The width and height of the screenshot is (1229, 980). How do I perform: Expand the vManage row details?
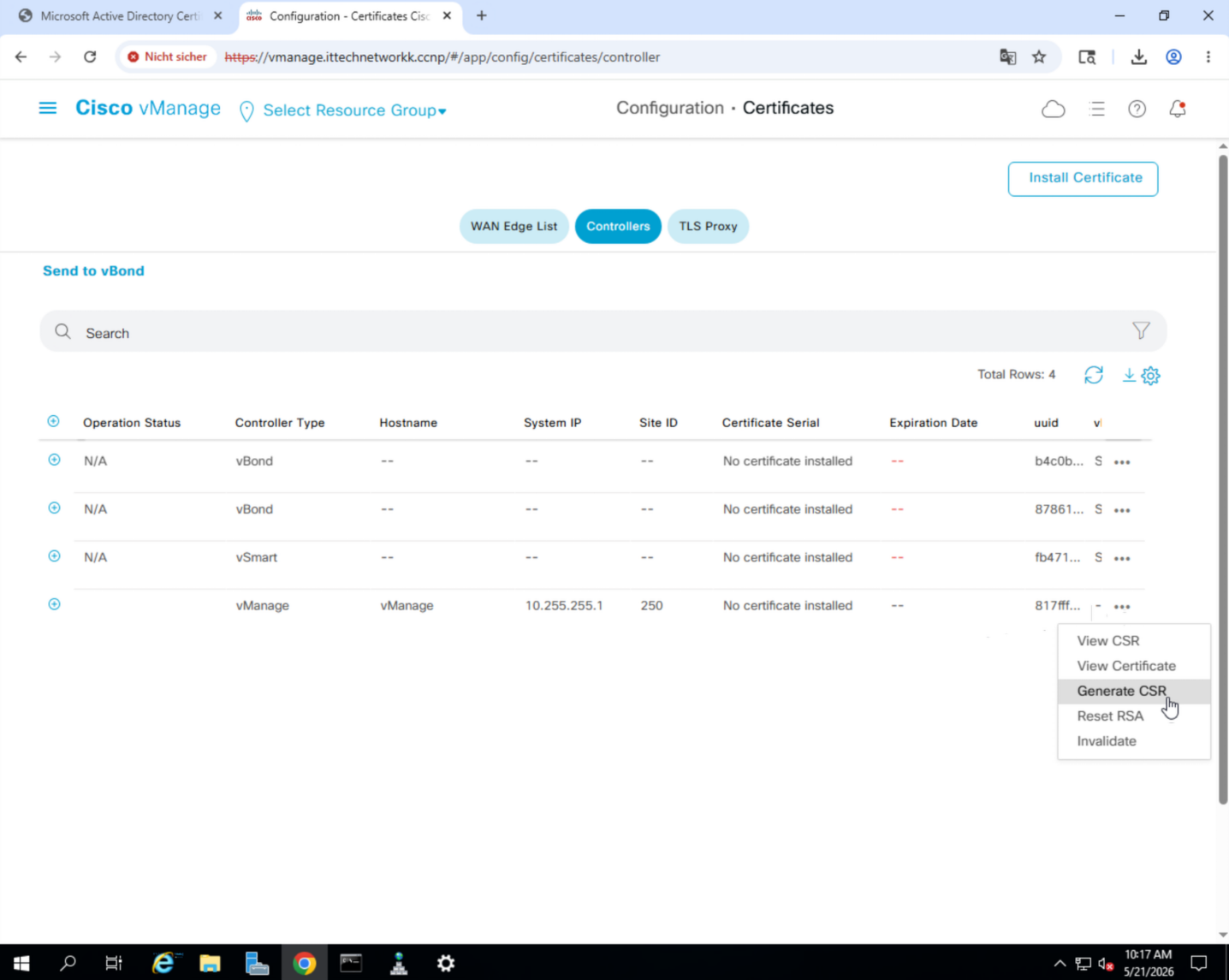54,604
